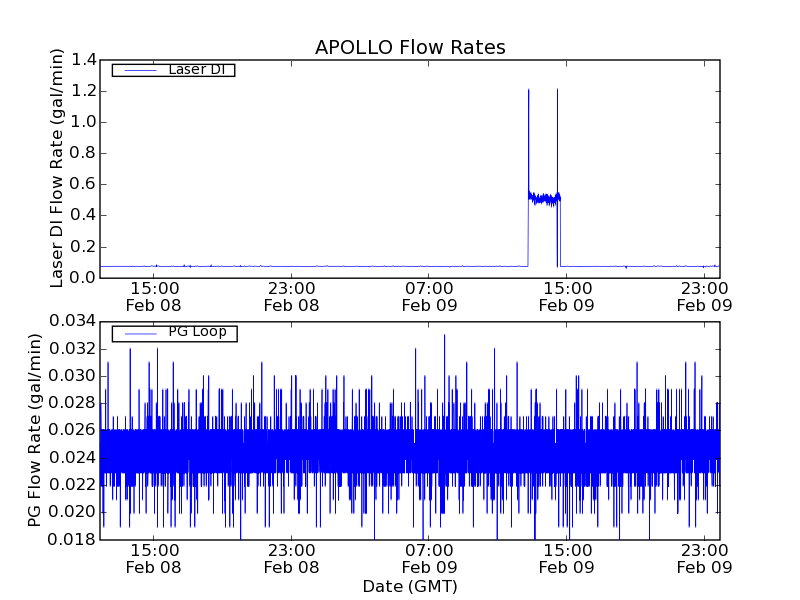
Task: Click top chart's "07:00 Feb 09" tick label
Action: tap(429, 296)
